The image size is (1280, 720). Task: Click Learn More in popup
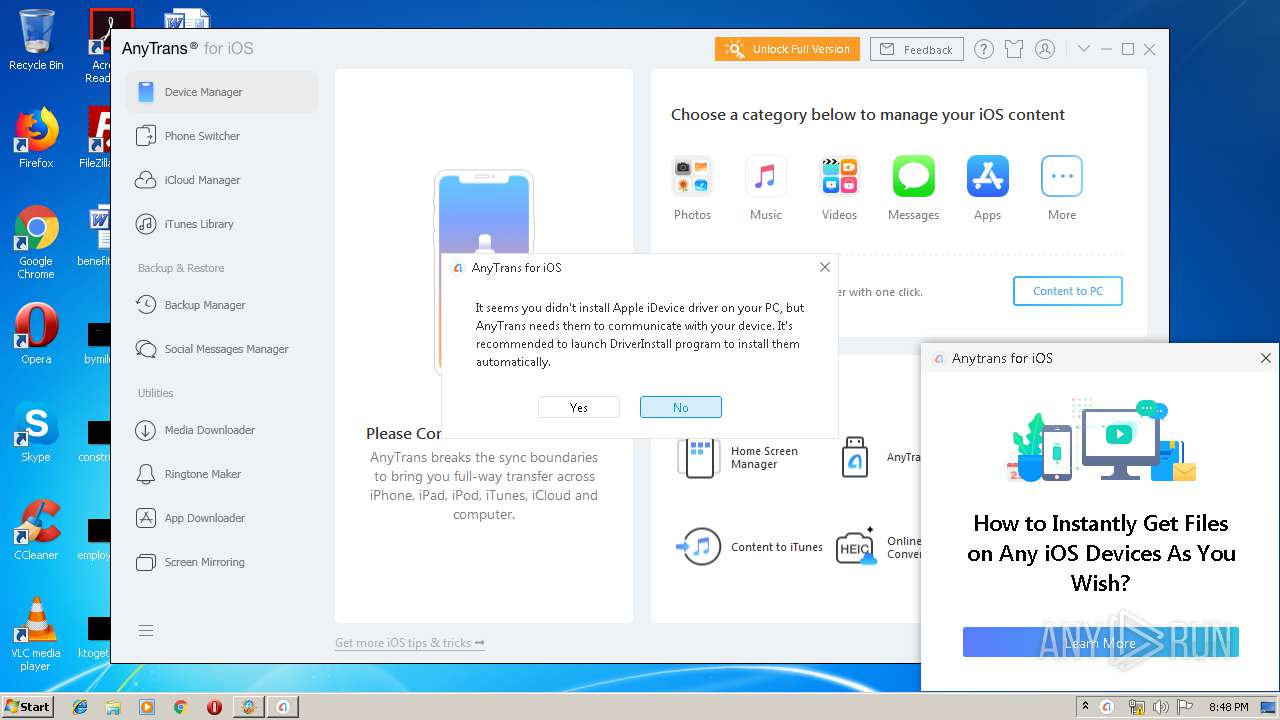point(1101,642)
